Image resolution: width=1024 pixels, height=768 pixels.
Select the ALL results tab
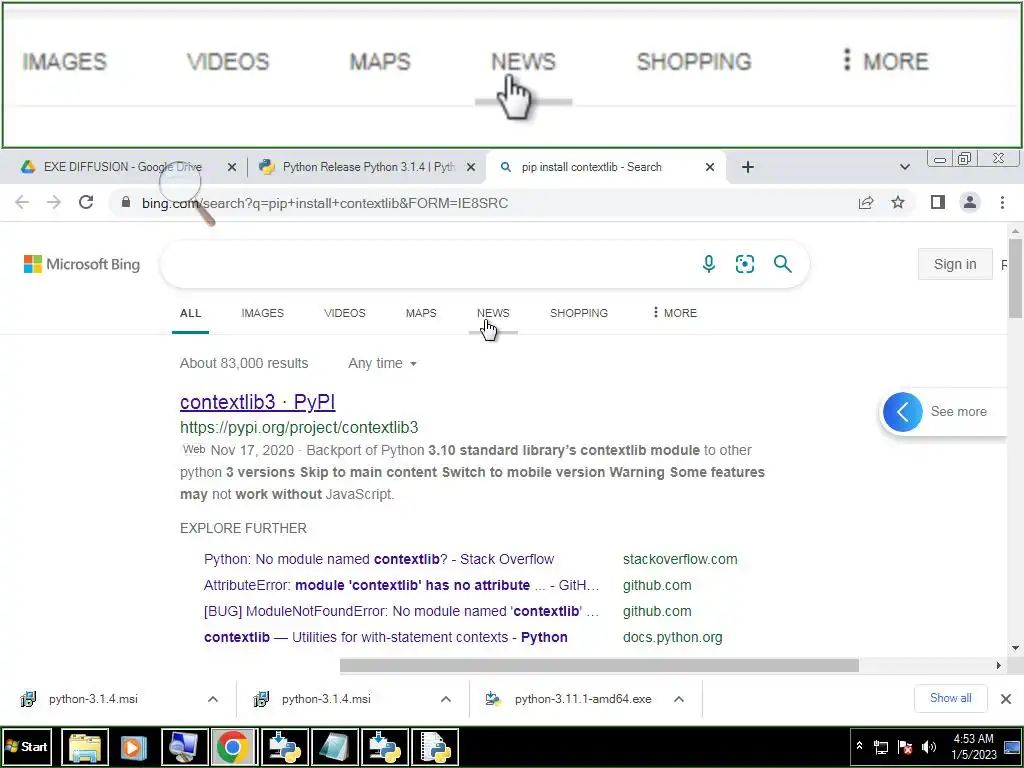click(x=190, y=313)
